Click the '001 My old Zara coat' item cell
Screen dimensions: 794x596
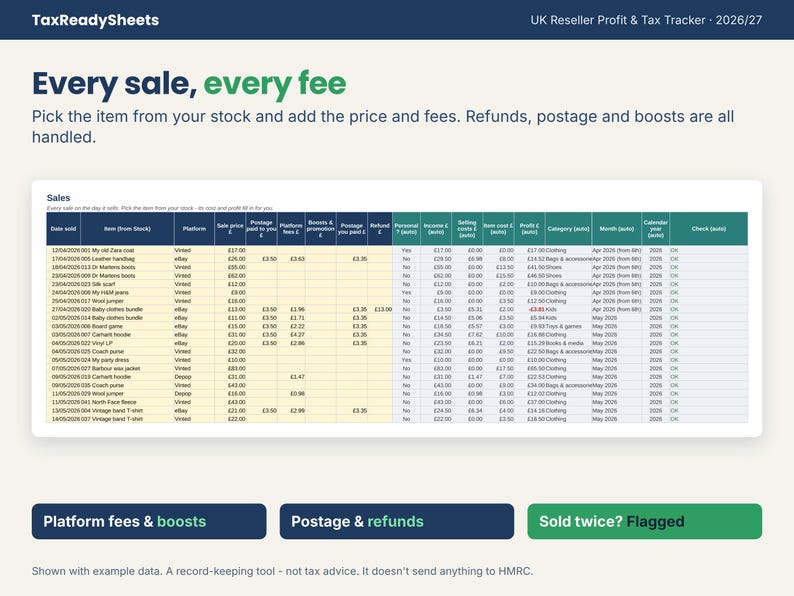tap(127, 250)
